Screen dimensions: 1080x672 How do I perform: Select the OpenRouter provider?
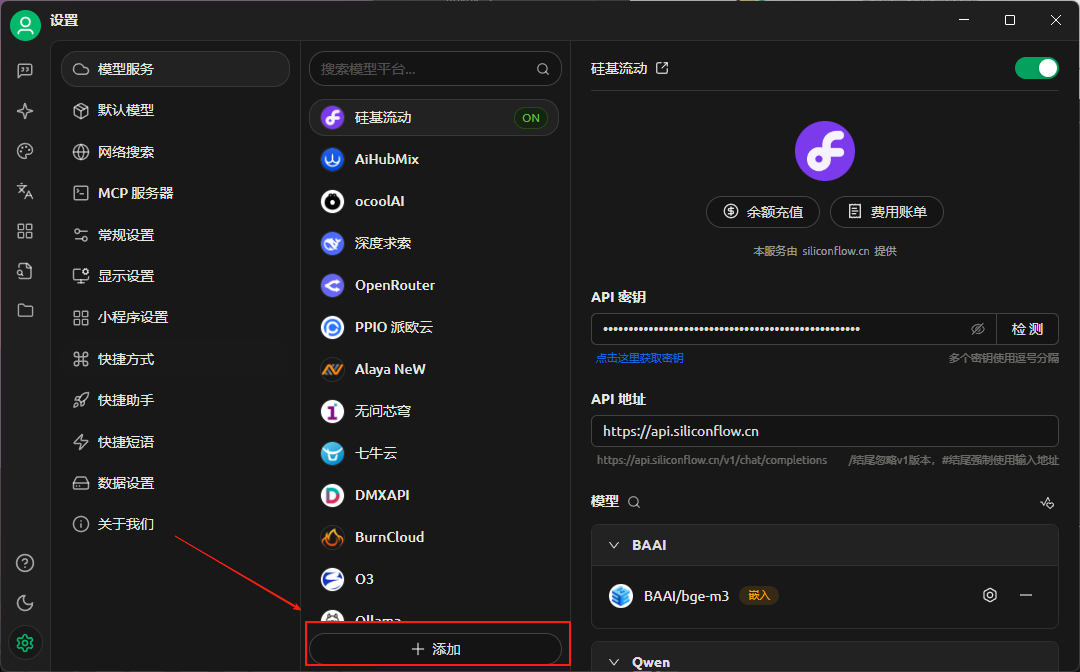tap(434, 285)
